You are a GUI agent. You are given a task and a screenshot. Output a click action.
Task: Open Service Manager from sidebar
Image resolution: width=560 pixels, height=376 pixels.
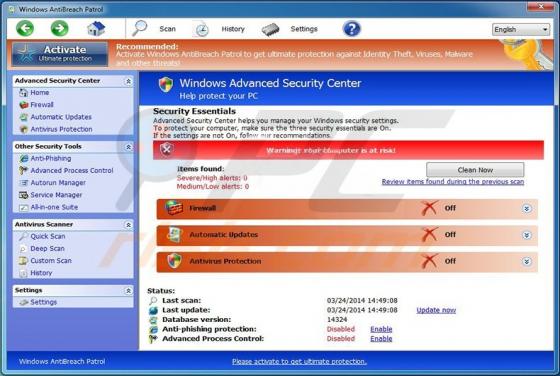[56, 195]
